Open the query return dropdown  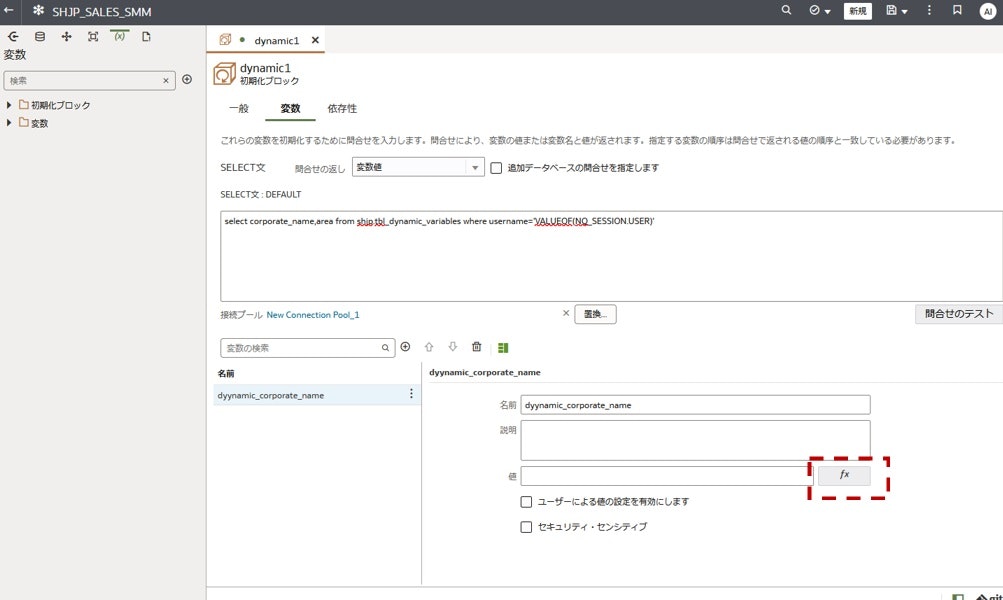pos(418,167)
